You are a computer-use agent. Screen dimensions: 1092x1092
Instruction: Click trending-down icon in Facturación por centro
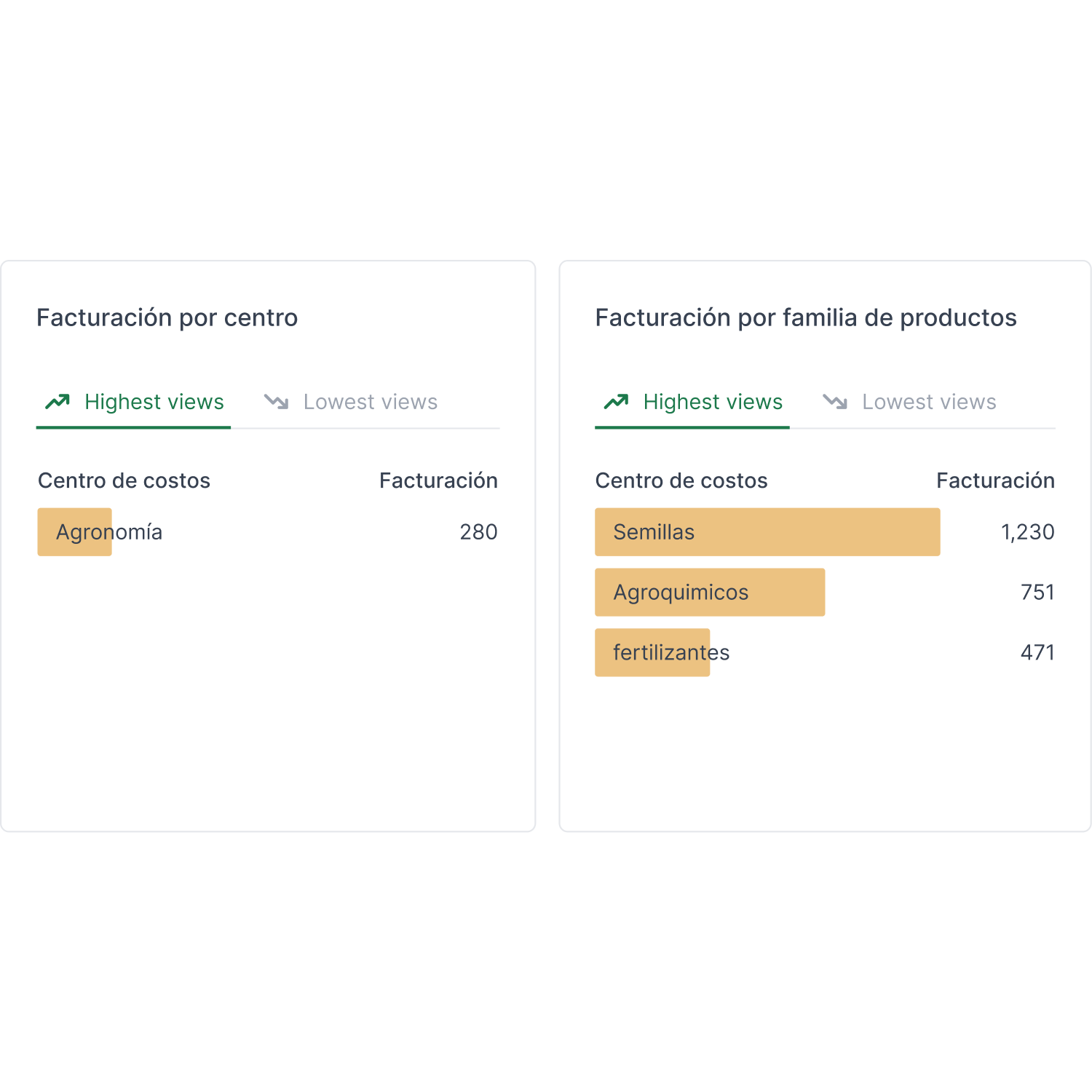click(277, 402)
